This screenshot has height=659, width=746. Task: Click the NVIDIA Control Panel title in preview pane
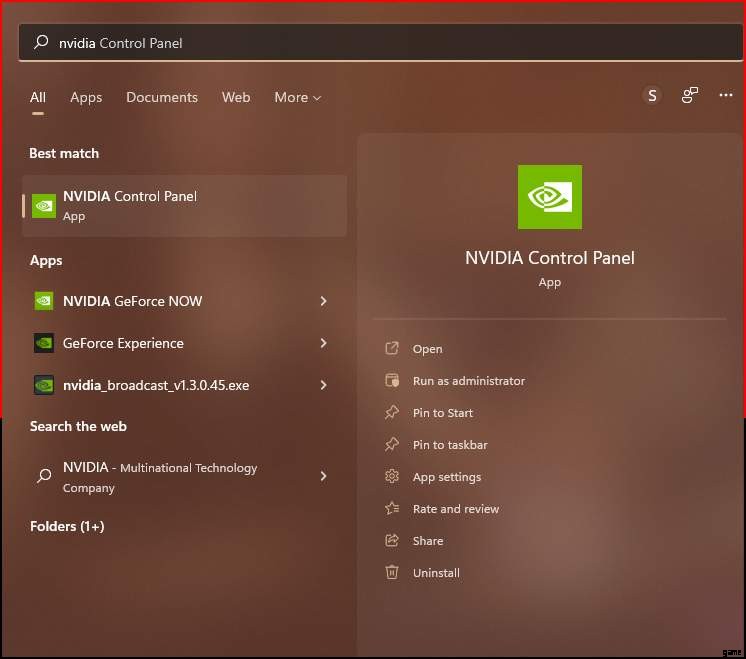click(550, 257)
